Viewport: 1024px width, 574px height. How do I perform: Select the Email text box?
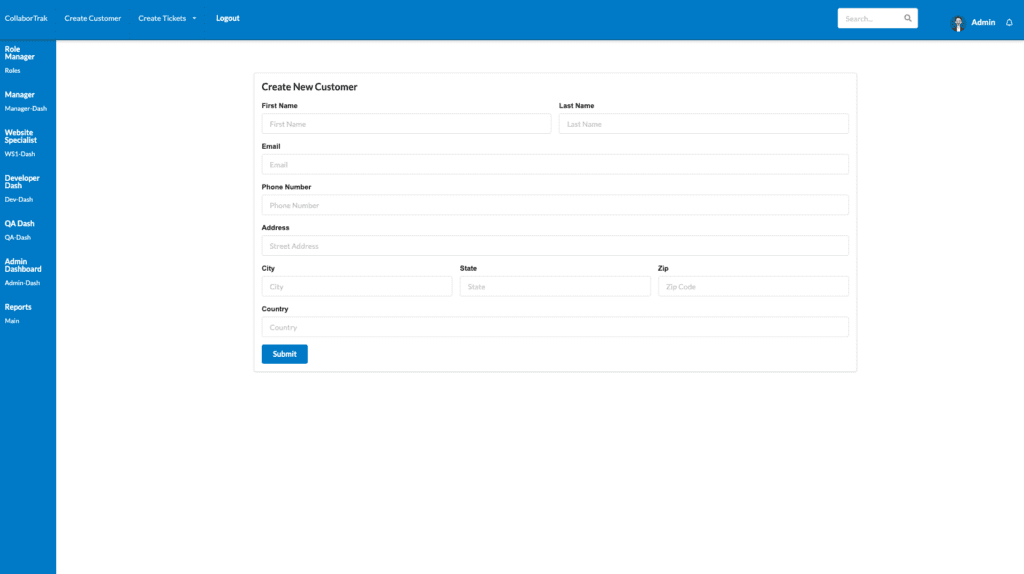(x=555, y=165)
